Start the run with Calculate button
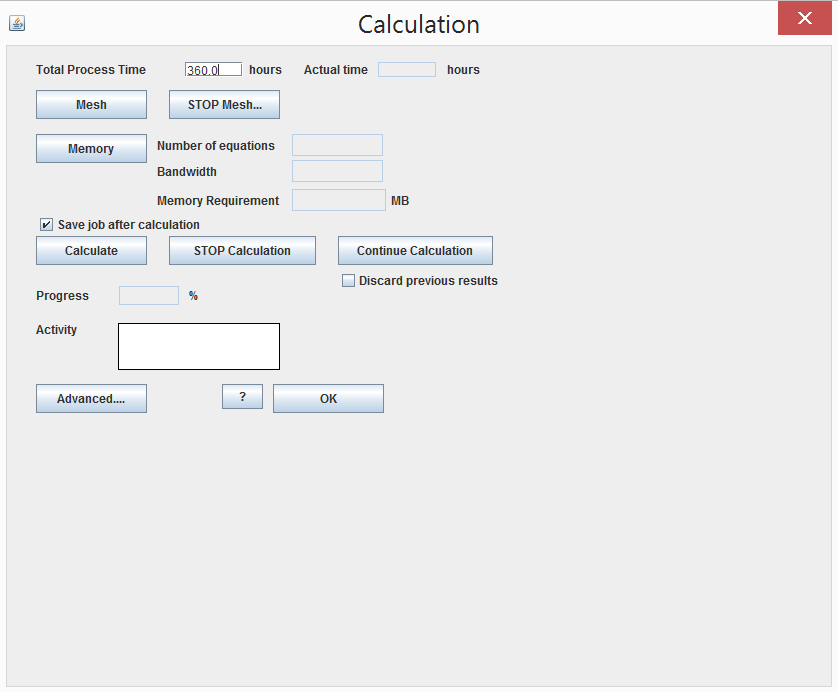The width and height of the screenshot is (838, 692). point(91,251)
